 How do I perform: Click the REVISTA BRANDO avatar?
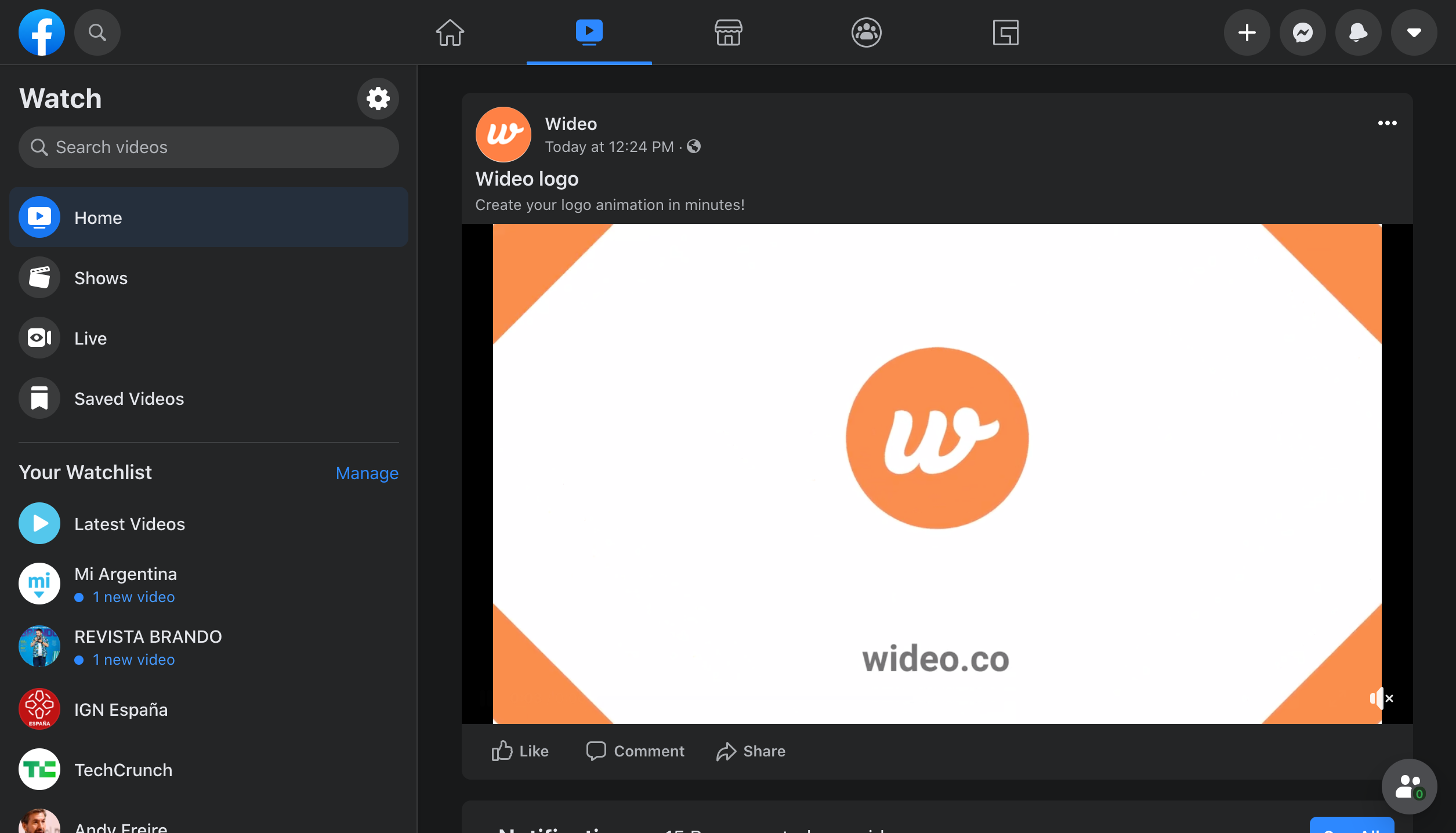pyautogui.click(x=39, y=646)
